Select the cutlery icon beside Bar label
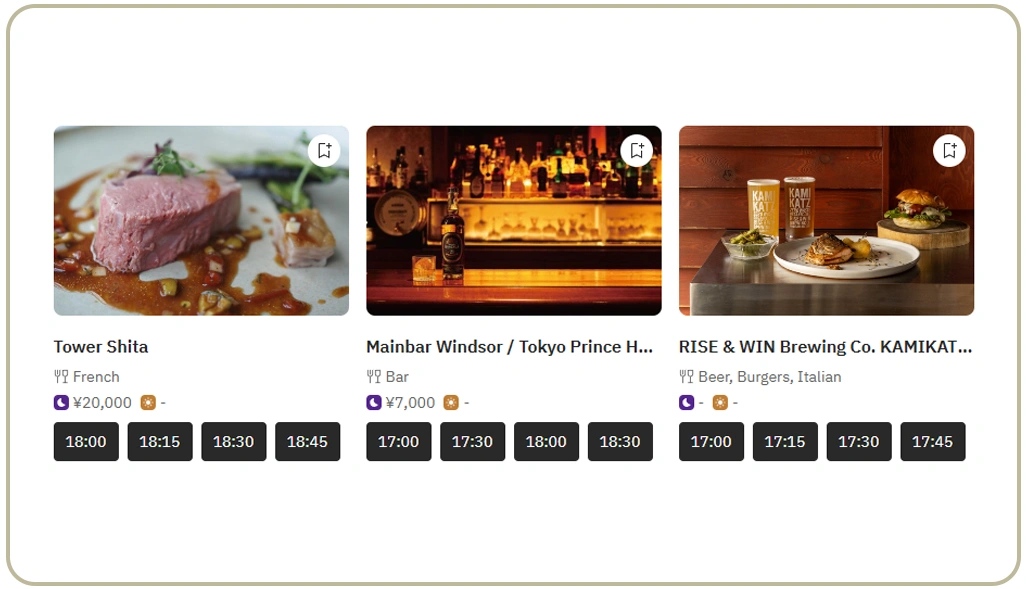1026x589 pixels. (372, 377)
